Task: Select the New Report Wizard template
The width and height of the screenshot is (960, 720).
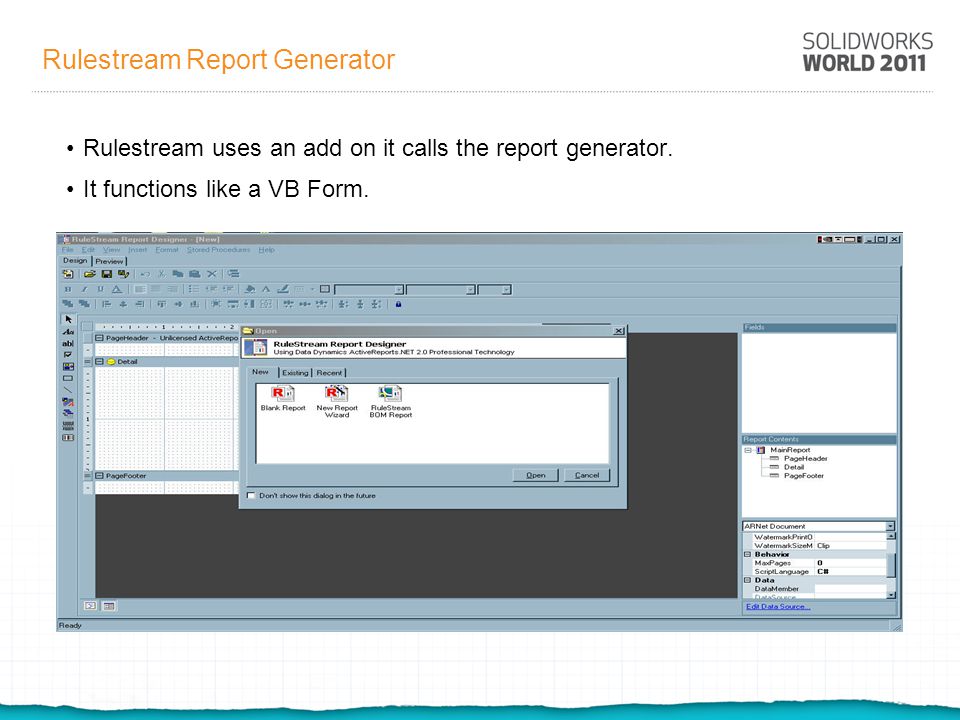Action: 337,402
